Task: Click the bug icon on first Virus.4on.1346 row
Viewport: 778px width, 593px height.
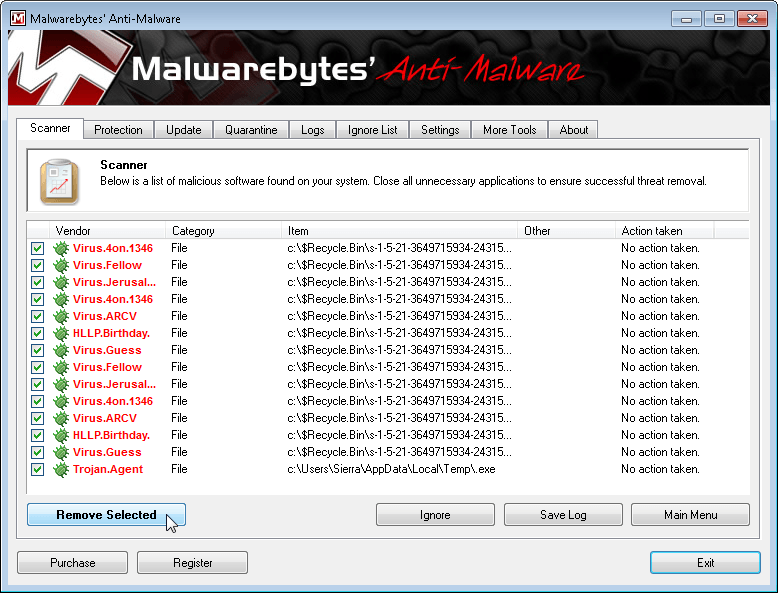Action: click(61, 249)
